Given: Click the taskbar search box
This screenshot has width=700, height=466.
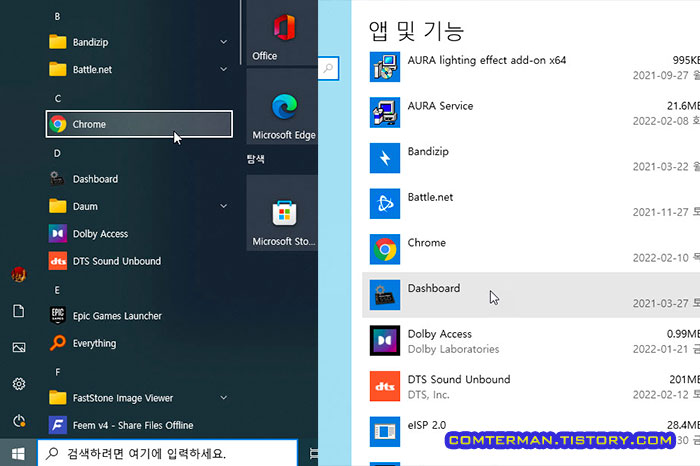Looking at the screenshot, I should tap(167, 454).
